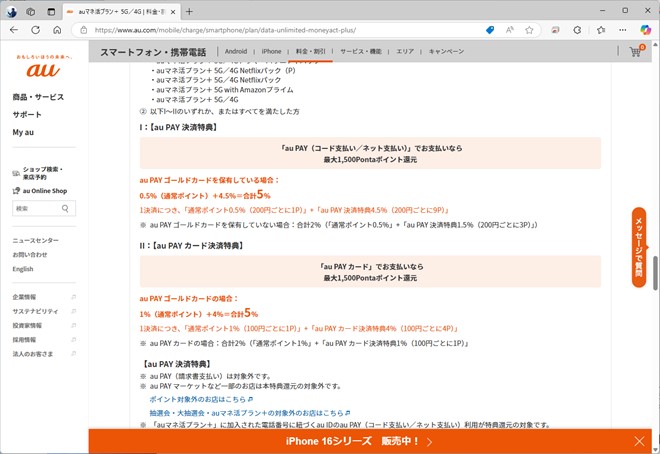Screen dimensions: 660x454
Task: Open the キャンペーン menu item
Action: 446,51
